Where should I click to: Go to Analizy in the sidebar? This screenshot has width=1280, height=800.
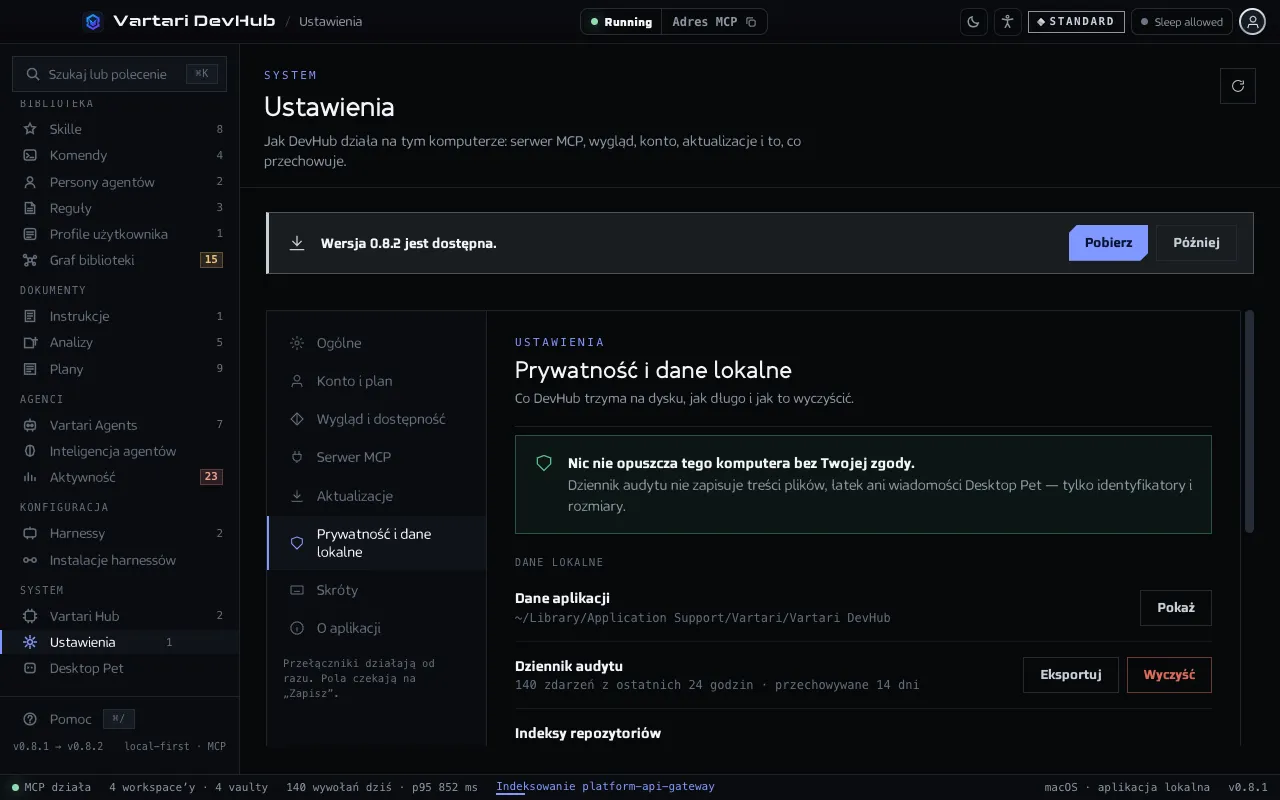click(120, 342)
